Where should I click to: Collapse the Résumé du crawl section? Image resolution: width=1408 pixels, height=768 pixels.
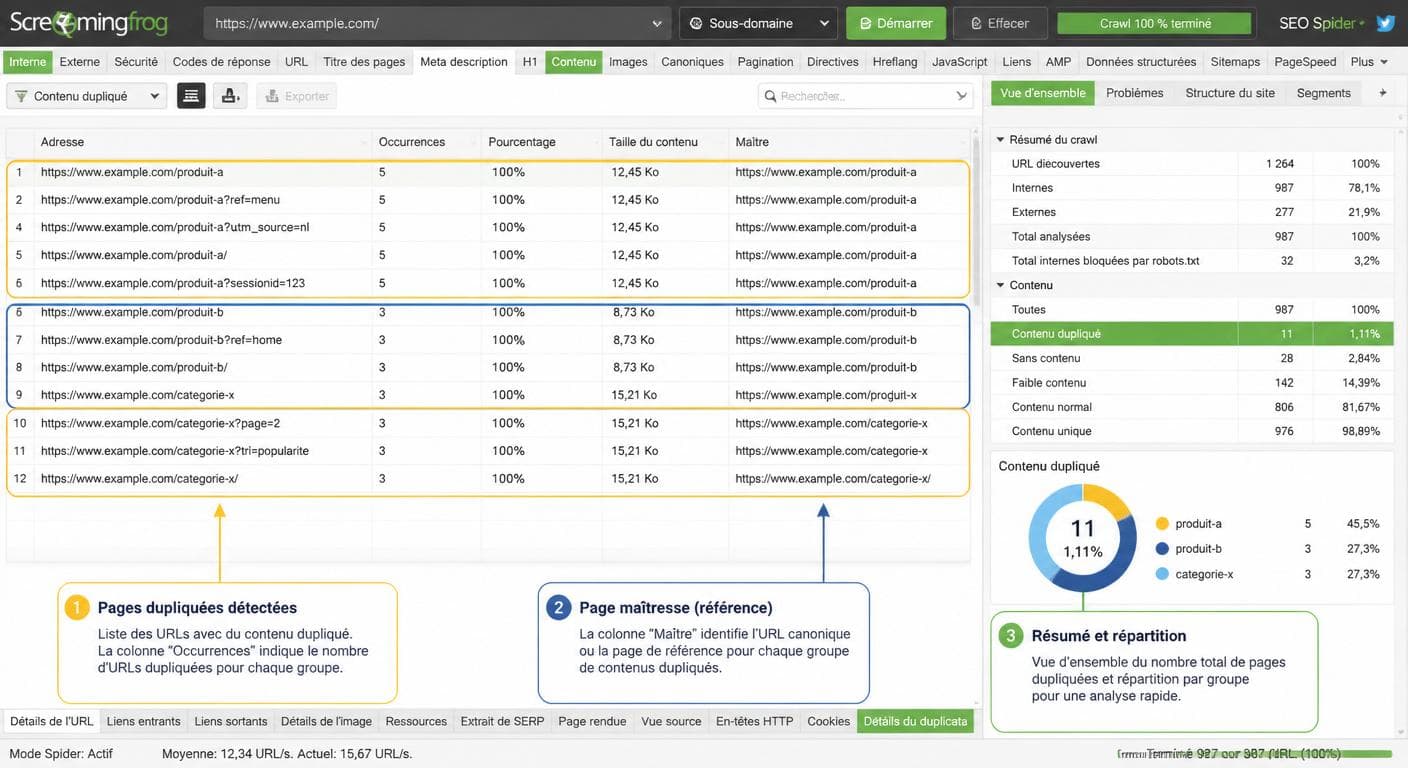(x=1000, y=140)
